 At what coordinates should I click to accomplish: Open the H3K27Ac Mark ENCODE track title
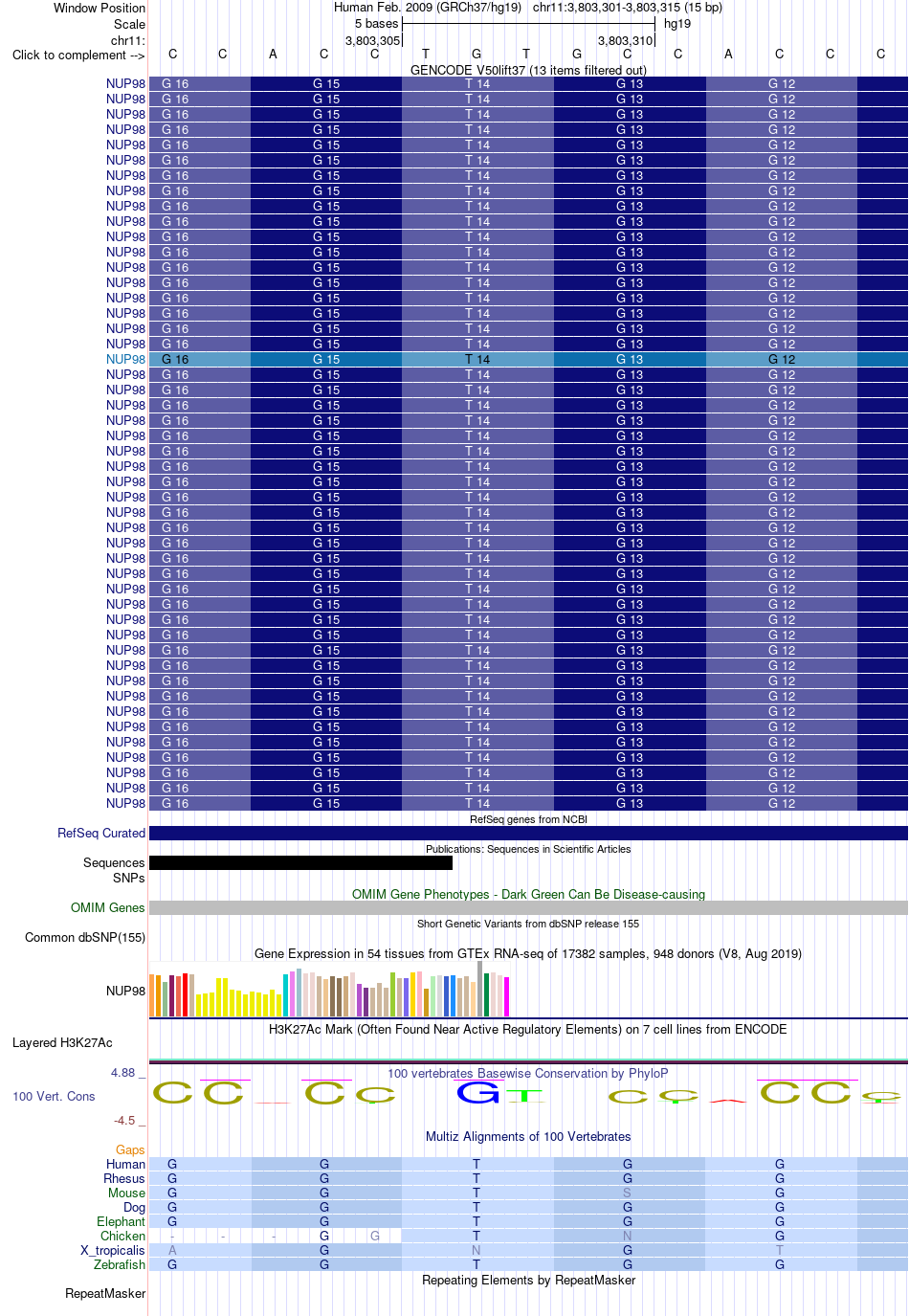pyautogui.click(x=528, y=1029)
